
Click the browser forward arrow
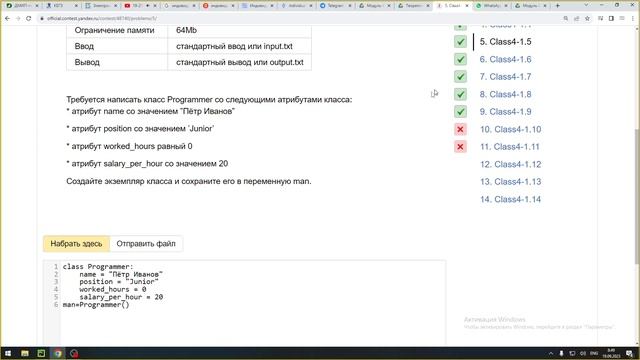click(18, 18)
